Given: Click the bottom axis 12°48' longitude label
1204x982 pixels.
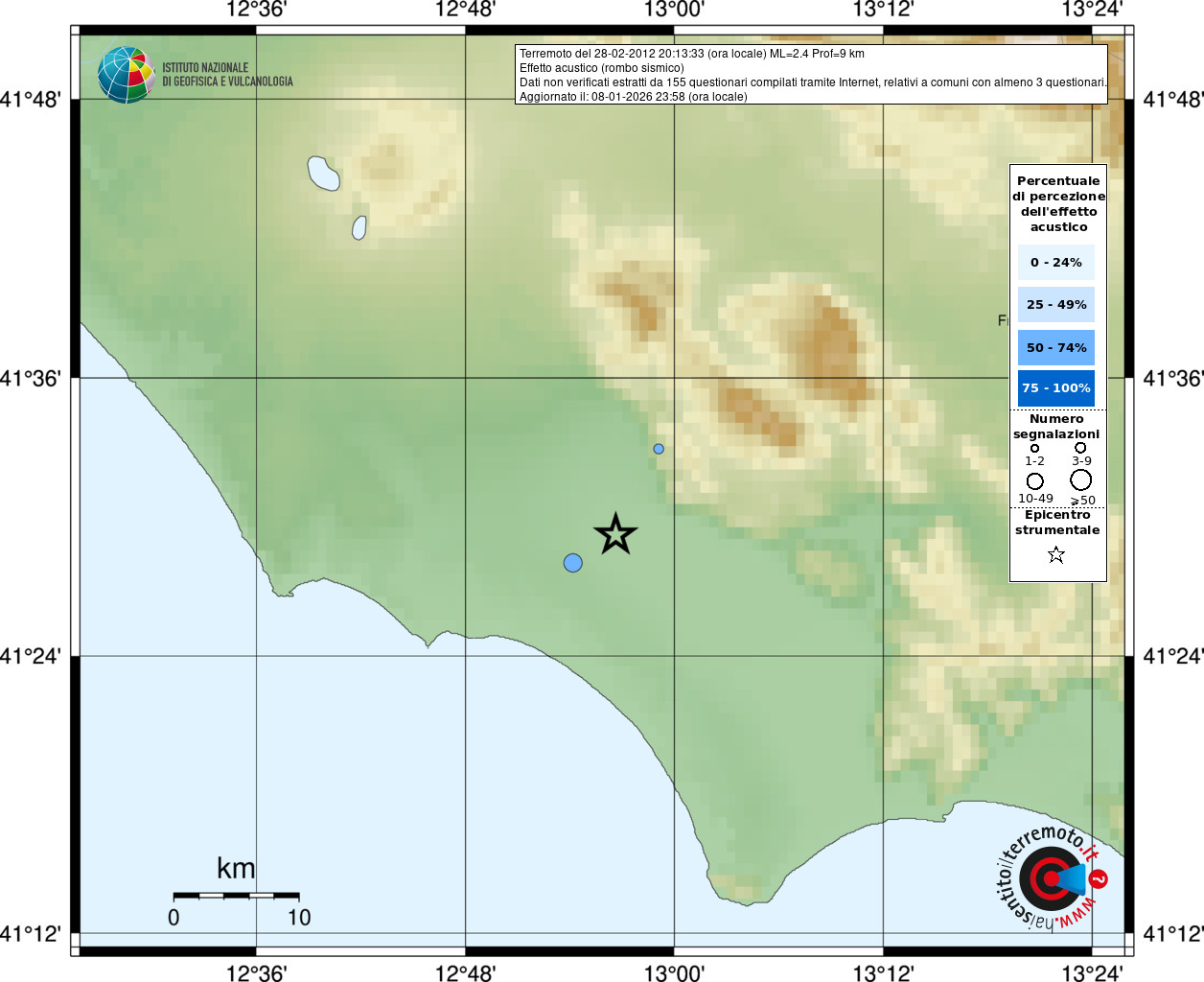Looking at the screenshot, I should pyautogui.click(x=465, y=972).
